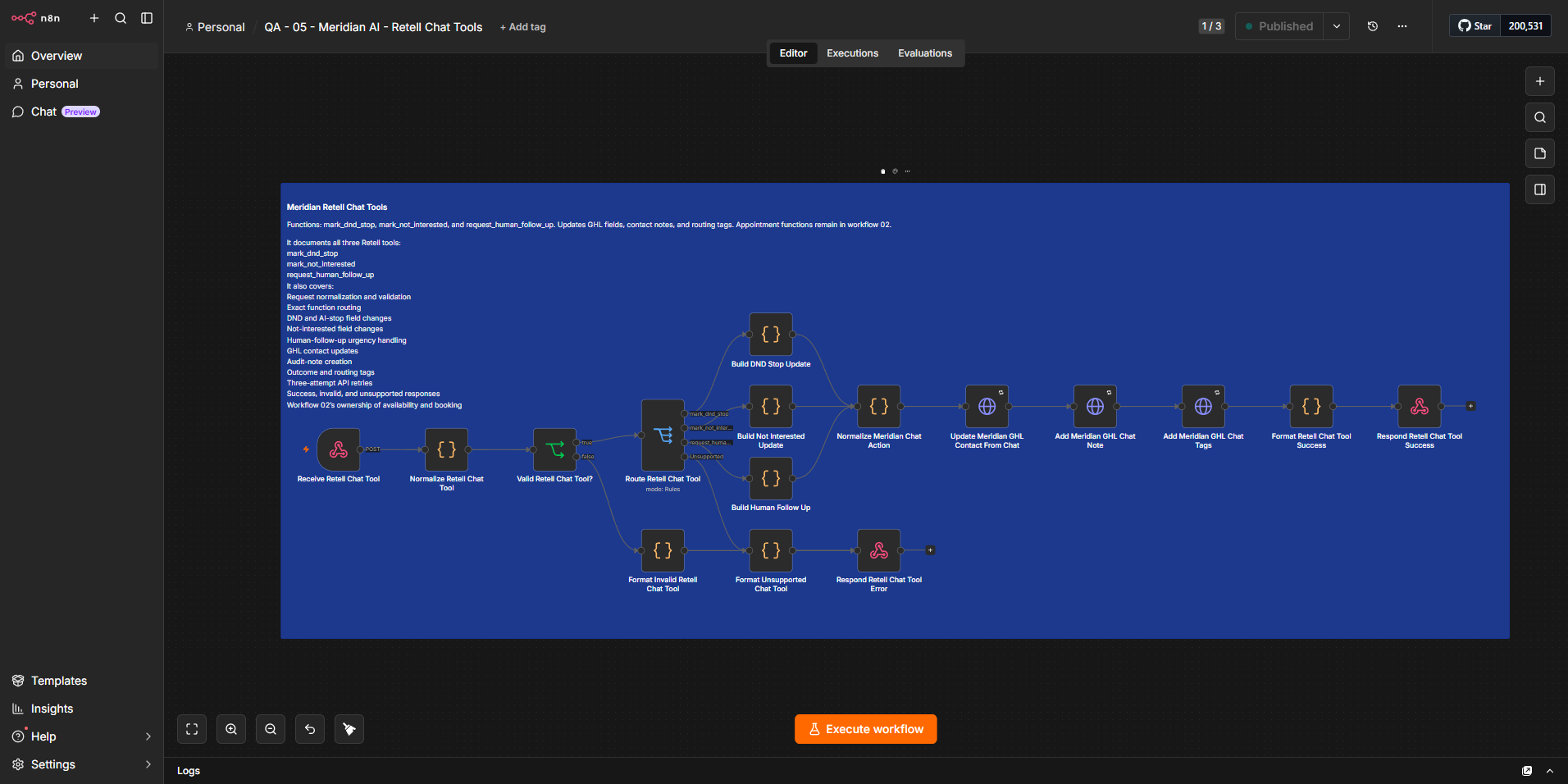This screenshot has height=784, width=1568.
Task: Zoom out on the canvas
Action: pos(271,729)
